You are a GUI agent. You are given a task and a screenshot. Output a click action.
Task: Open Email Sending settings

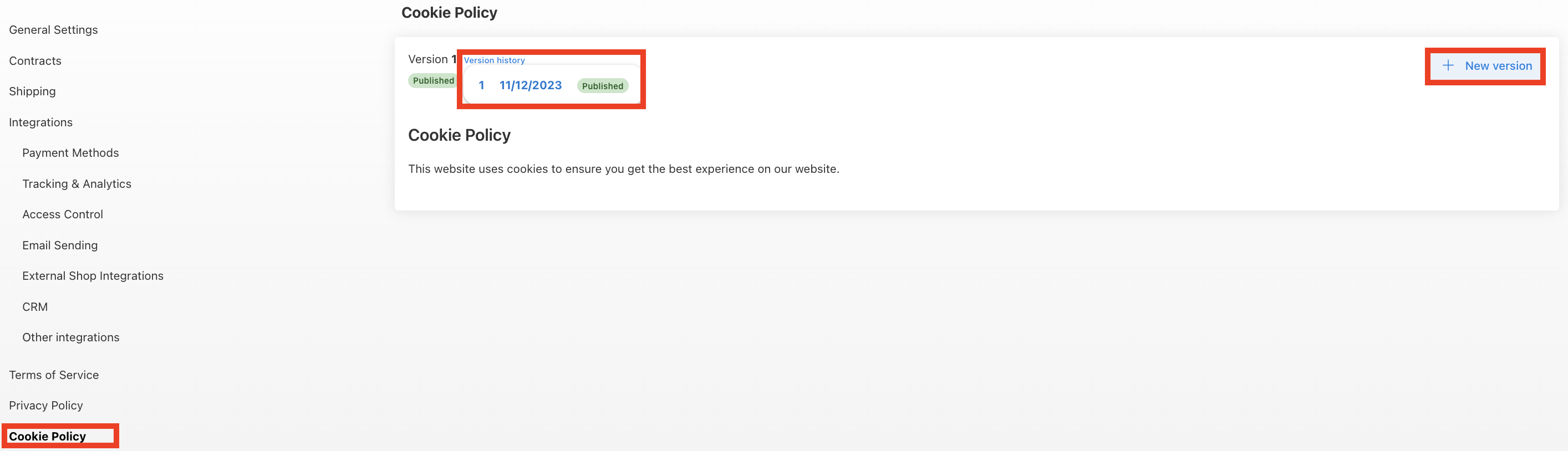tap(60, 245)
